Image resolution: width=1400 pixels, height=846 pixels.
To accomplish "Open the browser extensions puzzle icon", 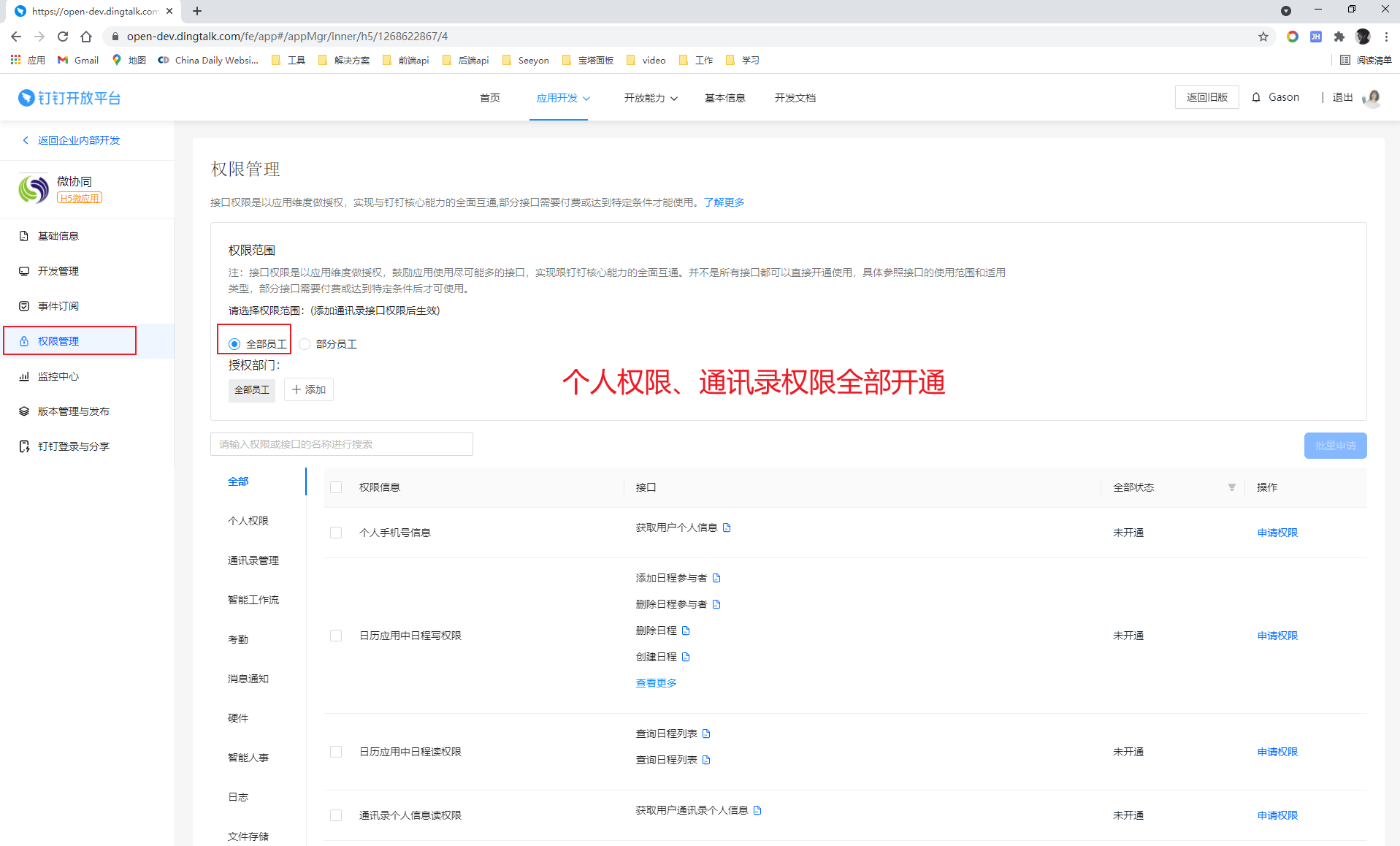I will (1339, 37).
